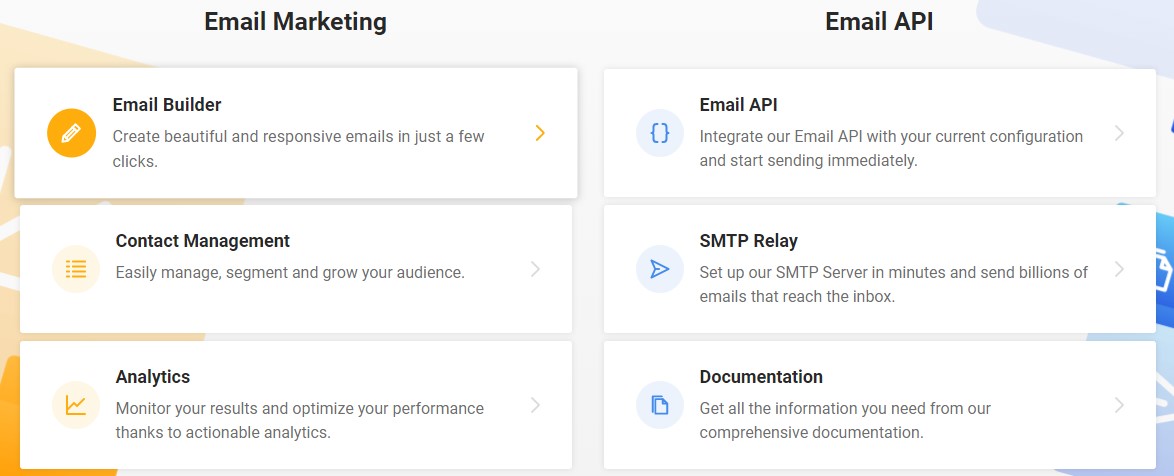This screenshot has width=1174, height=476.
Task: Click 'Easily manage, segment and grow' description
Action: click(291, 272)
